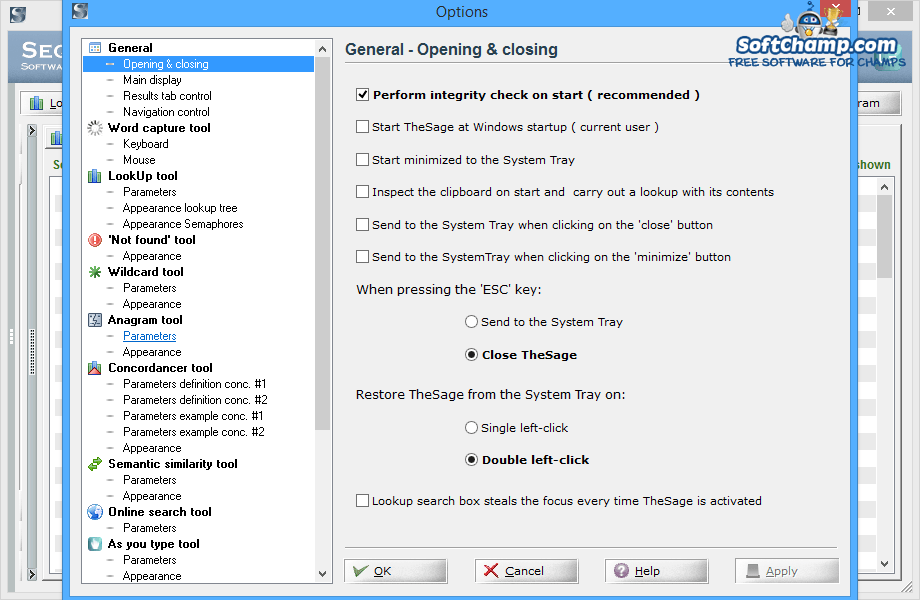Click the Semantic similarity tool arrows icon

(x=94, y=464)
